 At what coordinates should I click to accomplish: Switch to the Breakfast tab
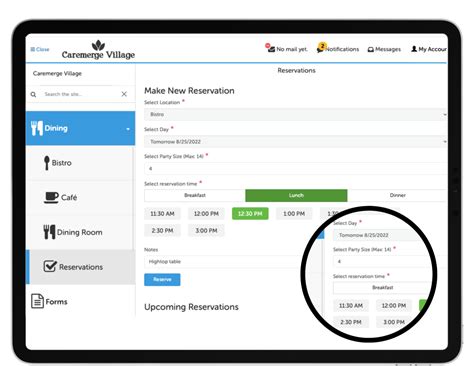(x=195, y=195)
